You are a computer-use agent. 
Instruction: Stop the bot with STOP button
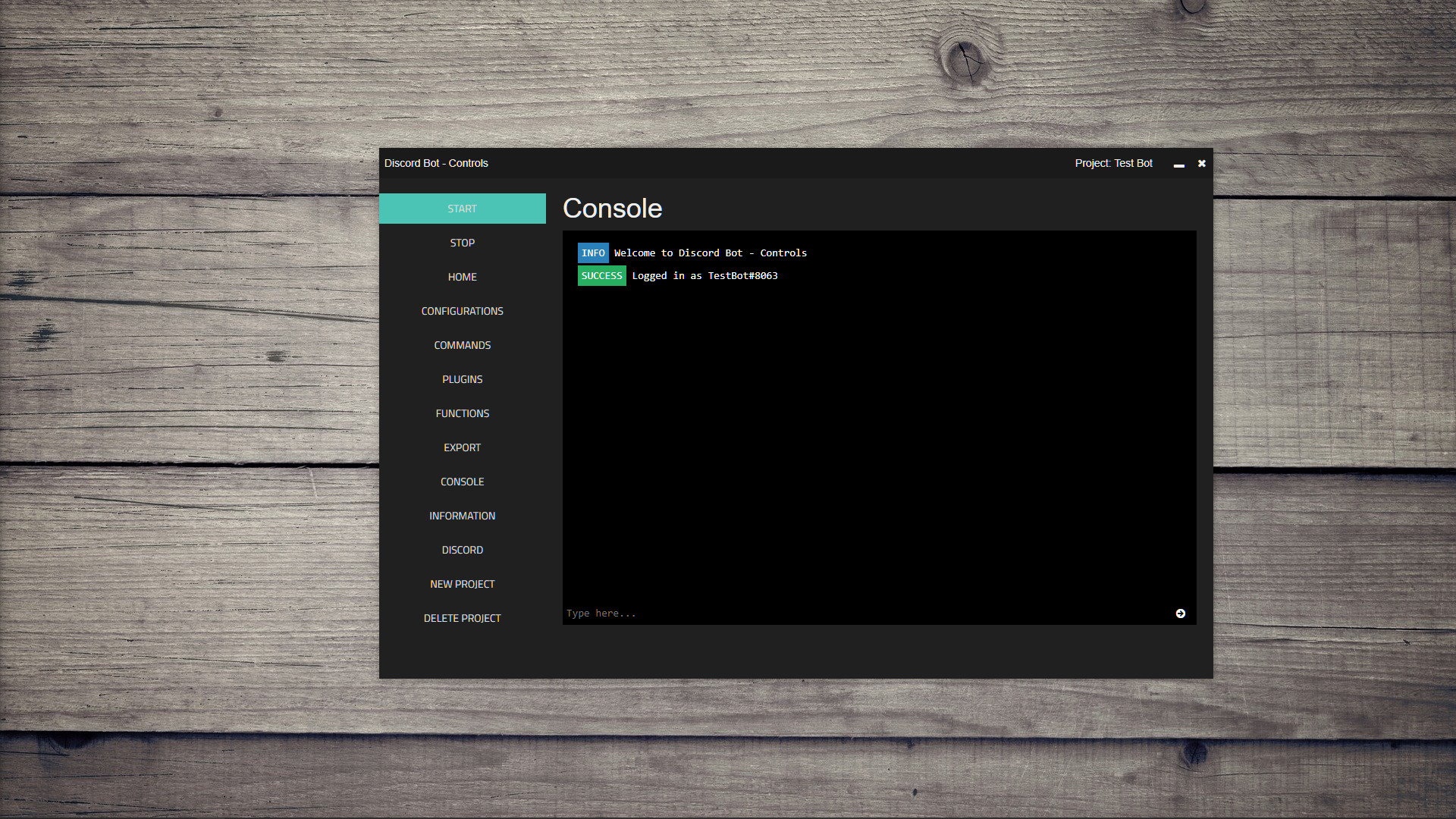click(463, 243)
